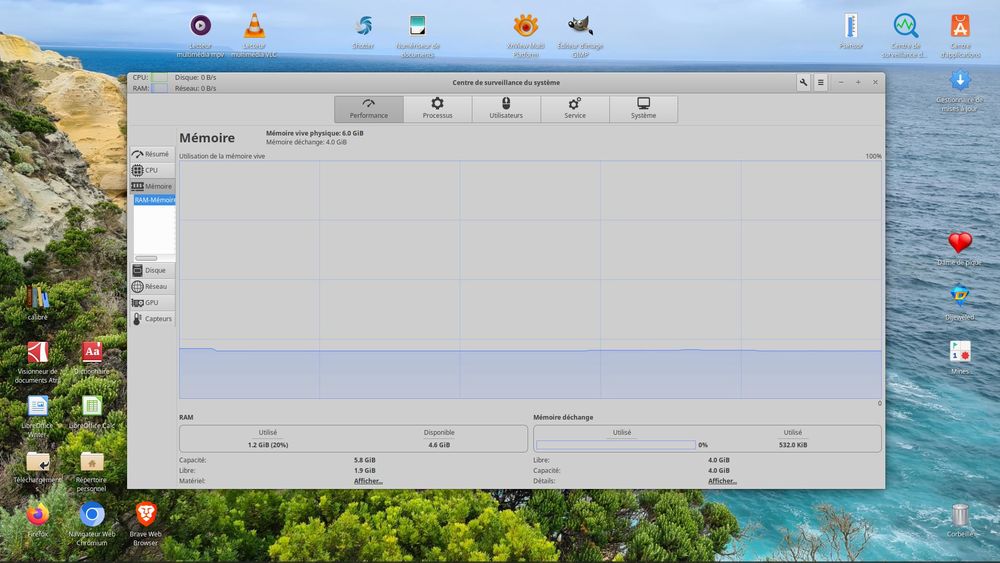The height and width of the screenshot is (563, 1000).
Task: Click 'Disque: 0 B/s' in the title bar
Action: [x=195, y=77]
